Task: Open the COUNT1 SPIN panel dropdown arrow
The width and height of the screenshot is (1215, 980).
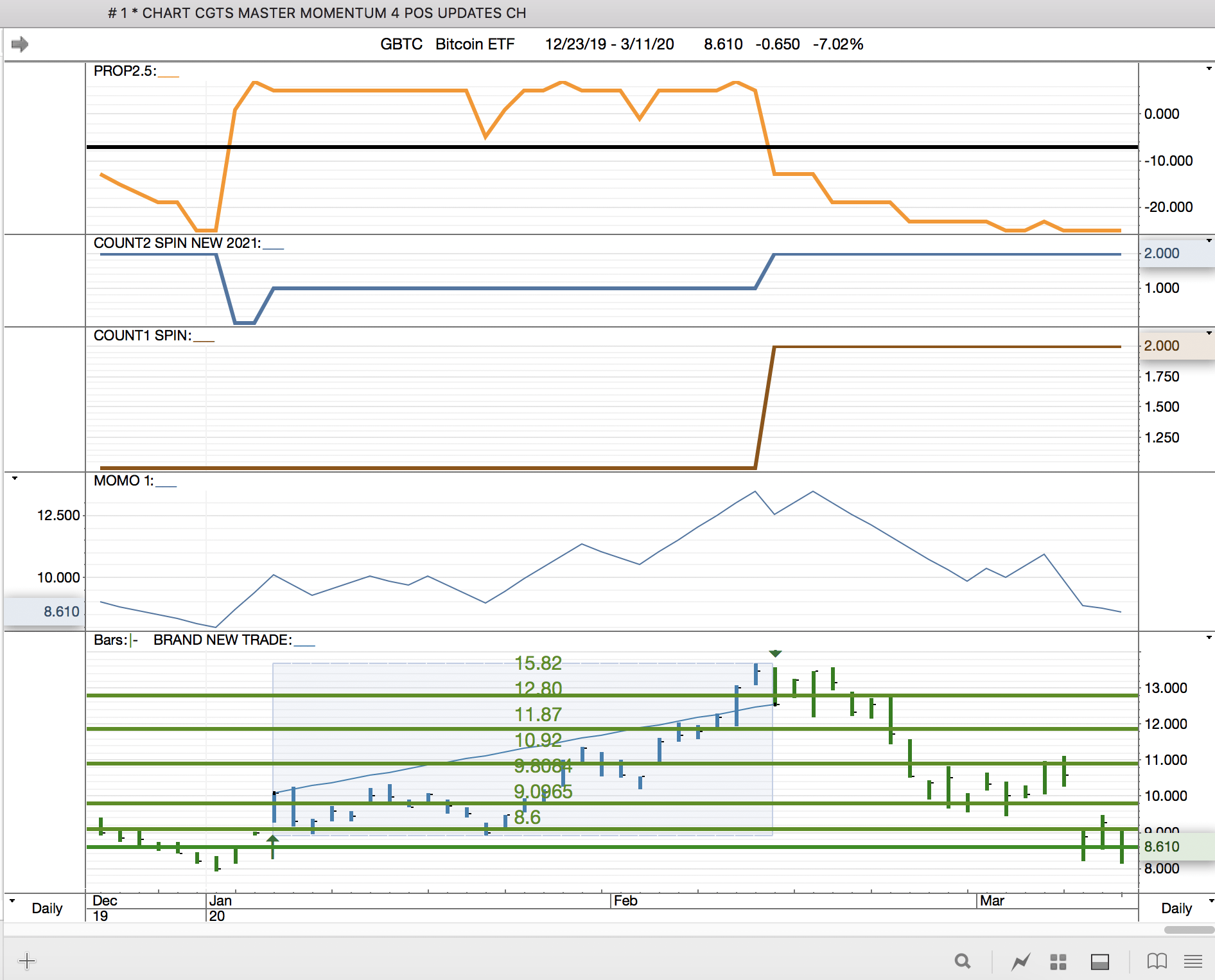Action: click(1209, 333)
